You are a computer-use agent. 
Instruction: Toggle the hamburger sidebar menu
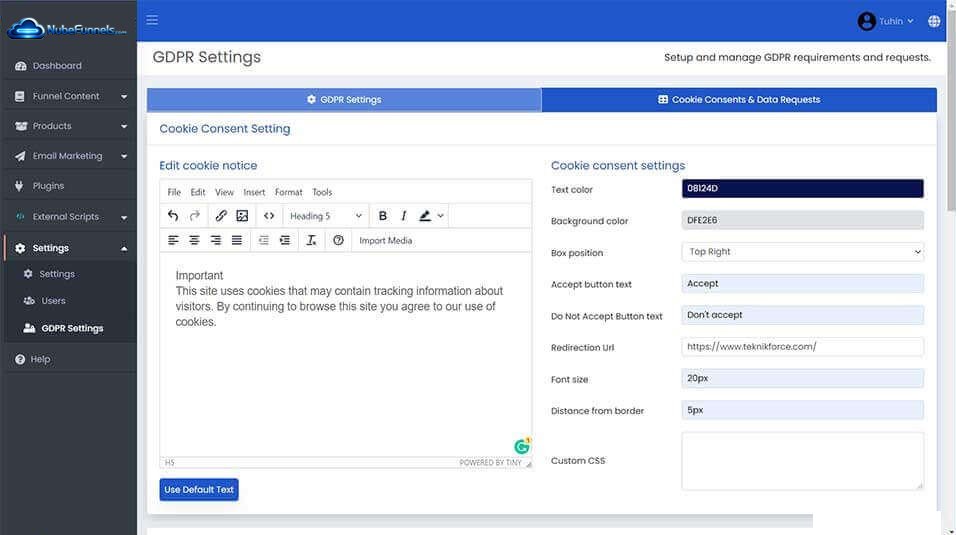click(152, 20)
